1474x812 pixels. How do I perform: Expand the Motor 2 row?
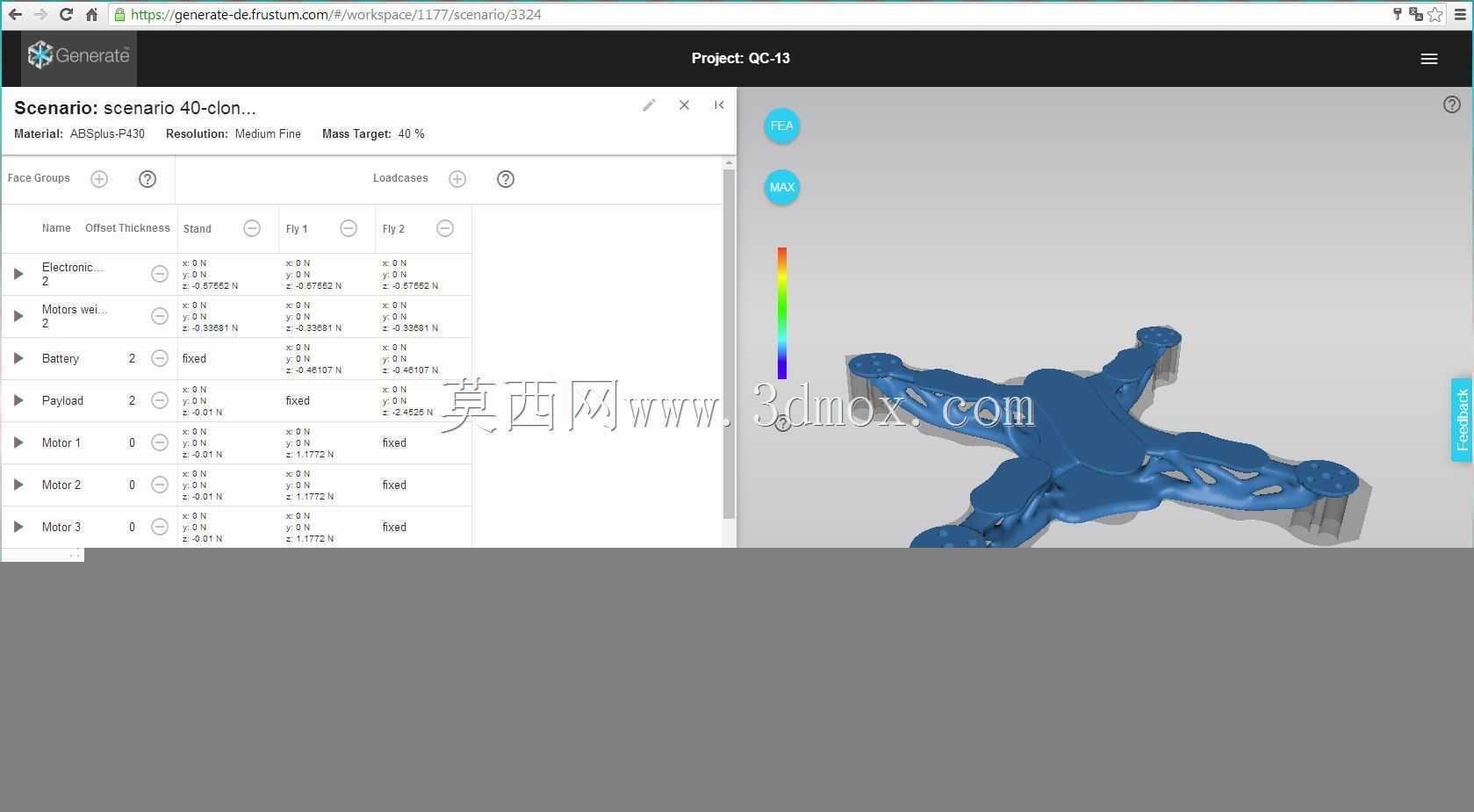18,485
